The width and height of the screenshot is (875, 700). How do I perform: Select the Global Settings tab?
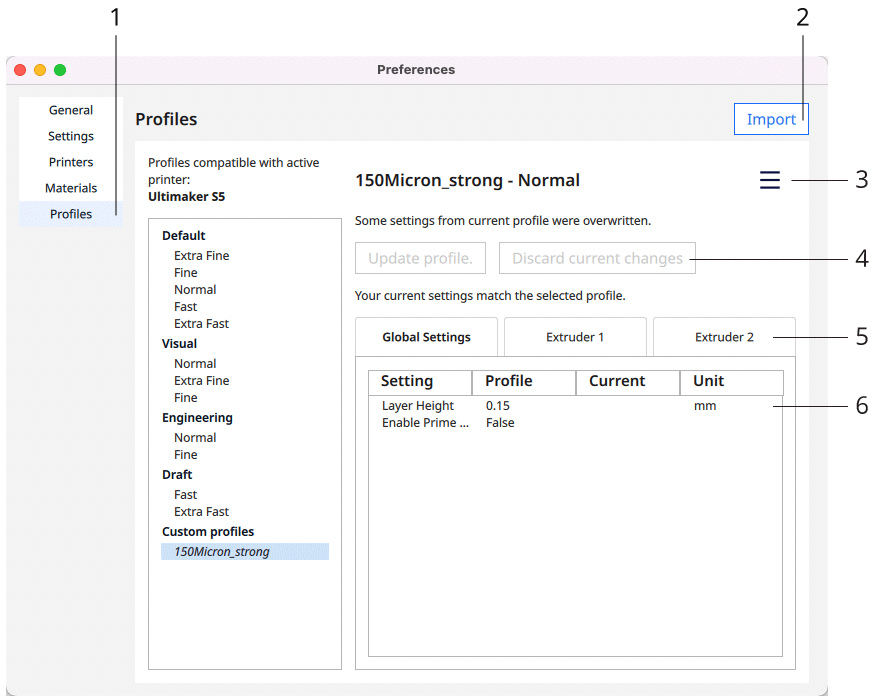(426, 337)
